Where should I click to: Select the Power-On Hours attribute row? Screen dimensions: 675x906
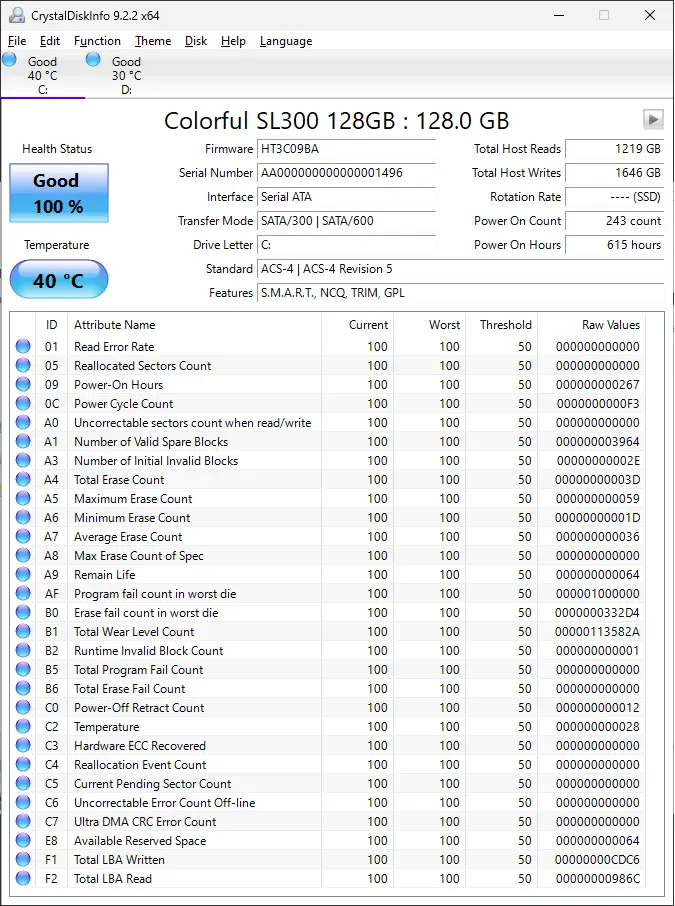(118, 385)
